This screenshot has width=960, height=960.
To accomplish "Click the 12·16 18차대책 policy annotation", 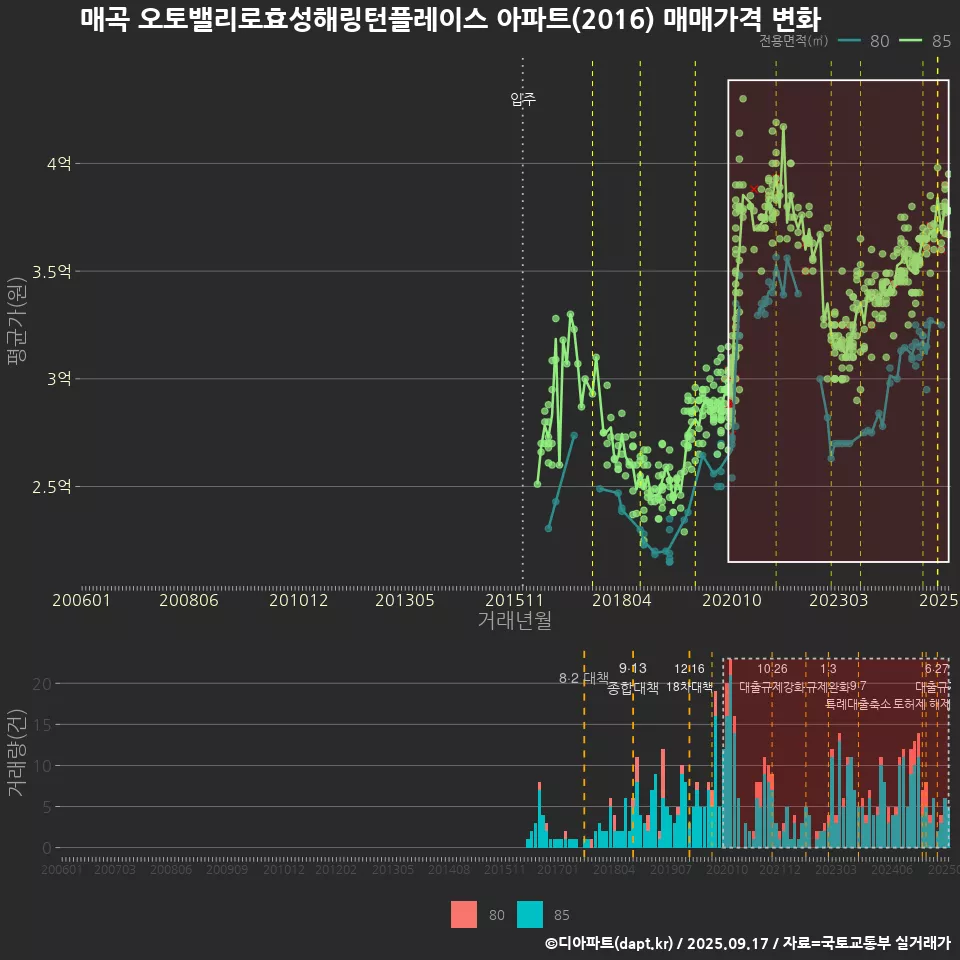I will (x=689, y=678).
